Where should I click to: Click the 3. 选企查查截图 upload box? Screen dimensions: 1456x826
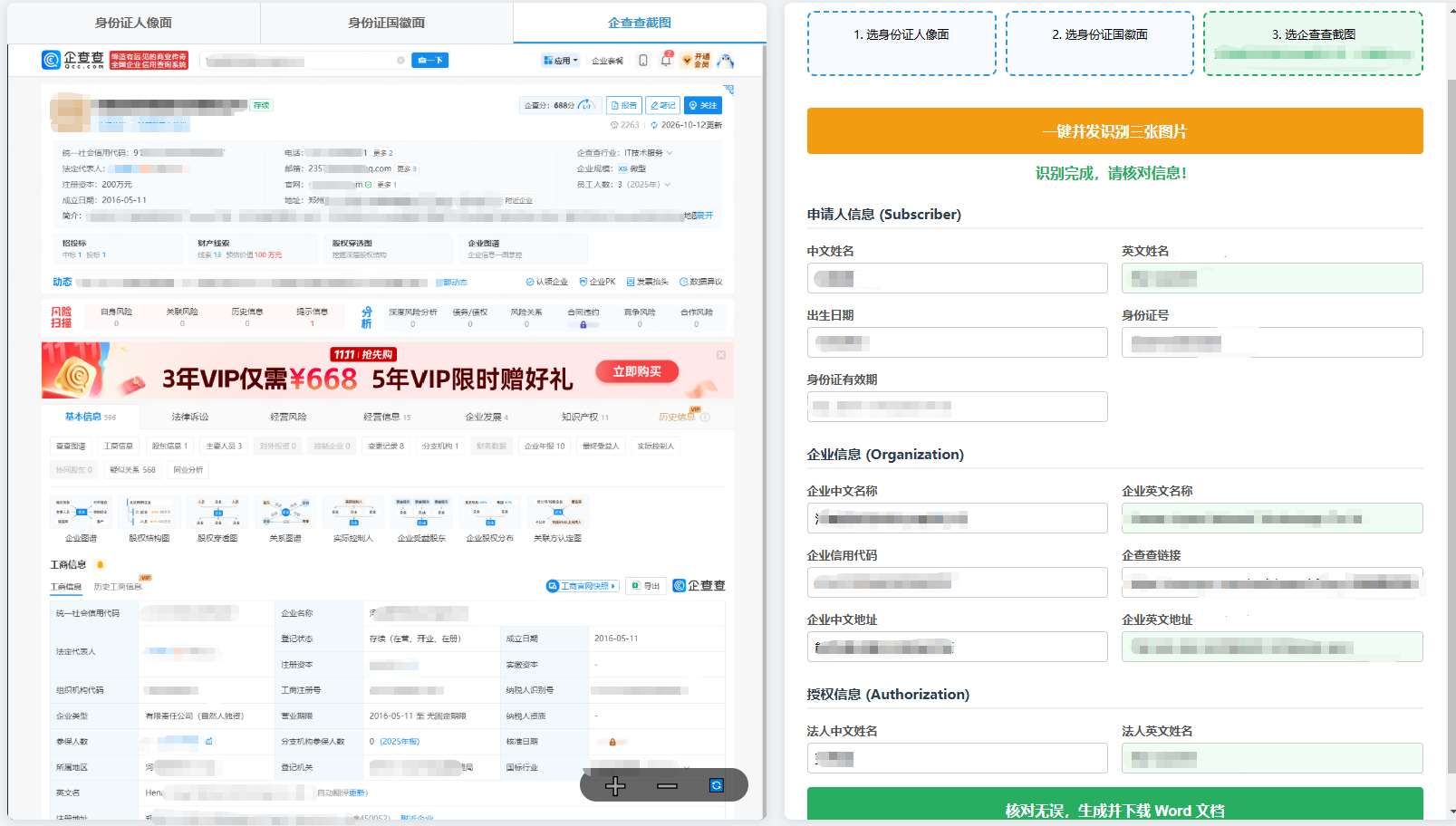coord(1314,43)
